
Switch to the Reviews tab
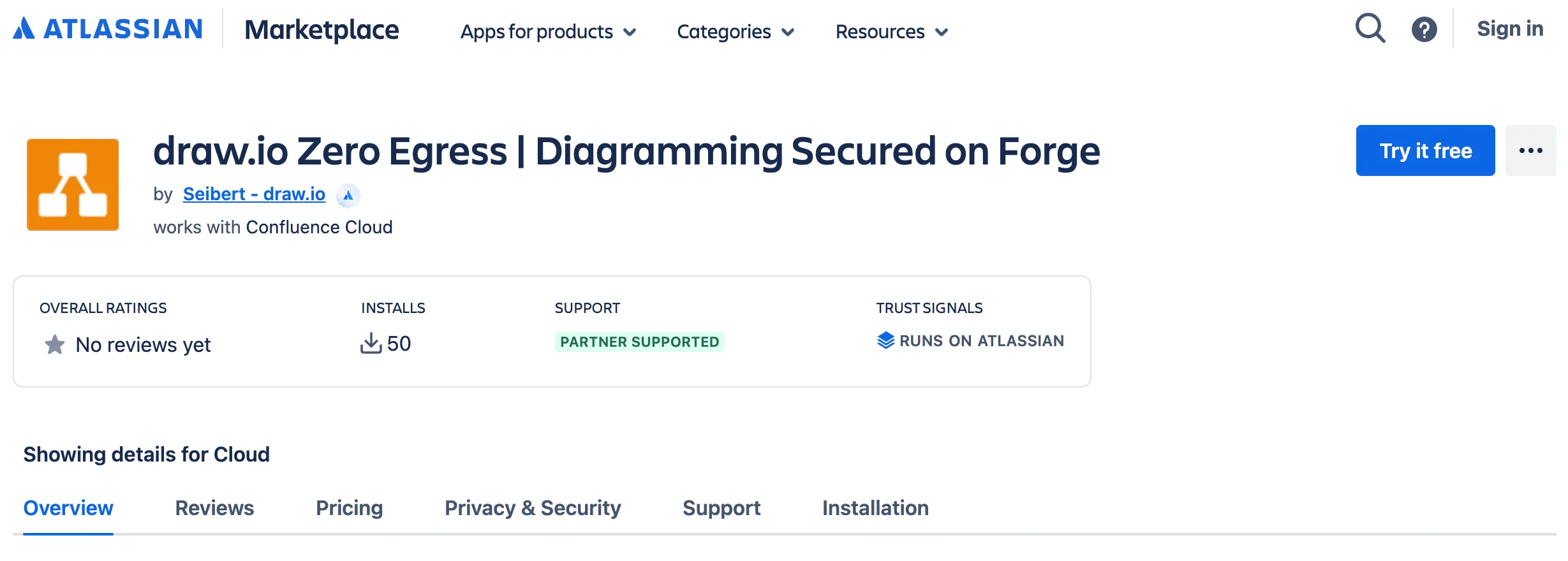214,508
